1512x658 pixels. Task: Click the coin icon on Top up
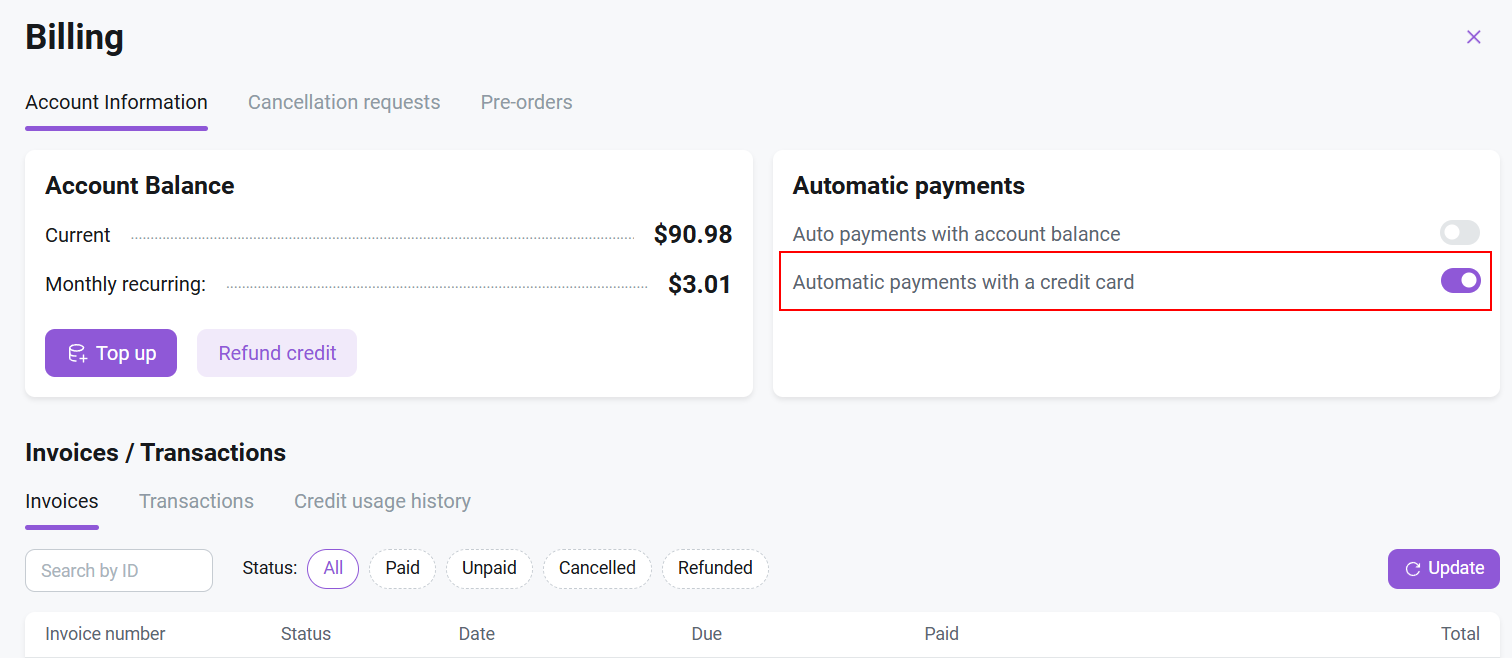click(77, 353)
